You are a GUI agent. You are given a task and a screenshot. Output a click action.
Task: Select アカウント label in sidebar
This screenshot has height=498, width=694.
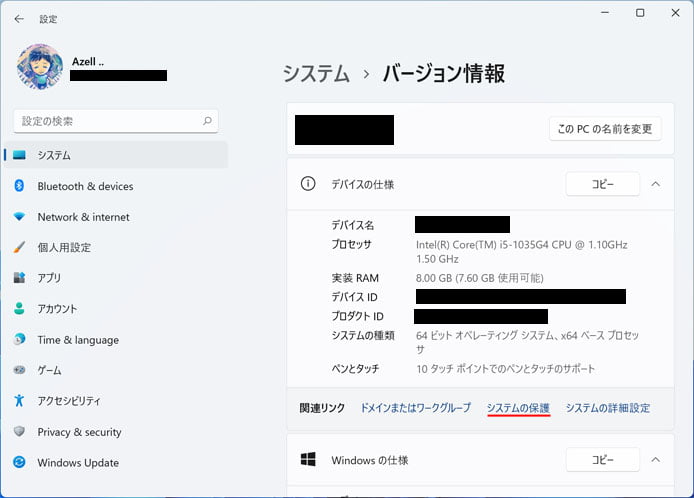click(x=57, y=309)
